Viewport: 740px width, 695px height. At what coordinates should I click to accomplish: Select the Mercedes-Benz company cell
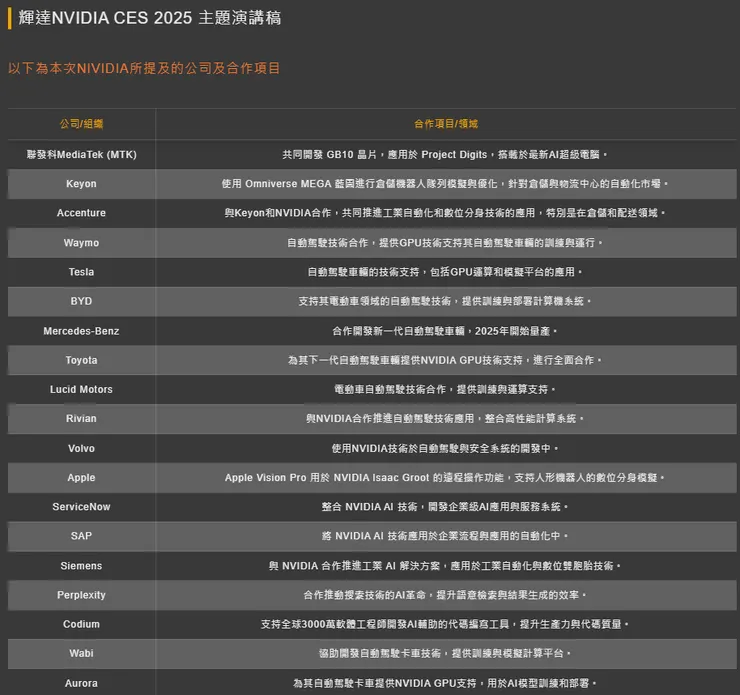tap(81, 331)
